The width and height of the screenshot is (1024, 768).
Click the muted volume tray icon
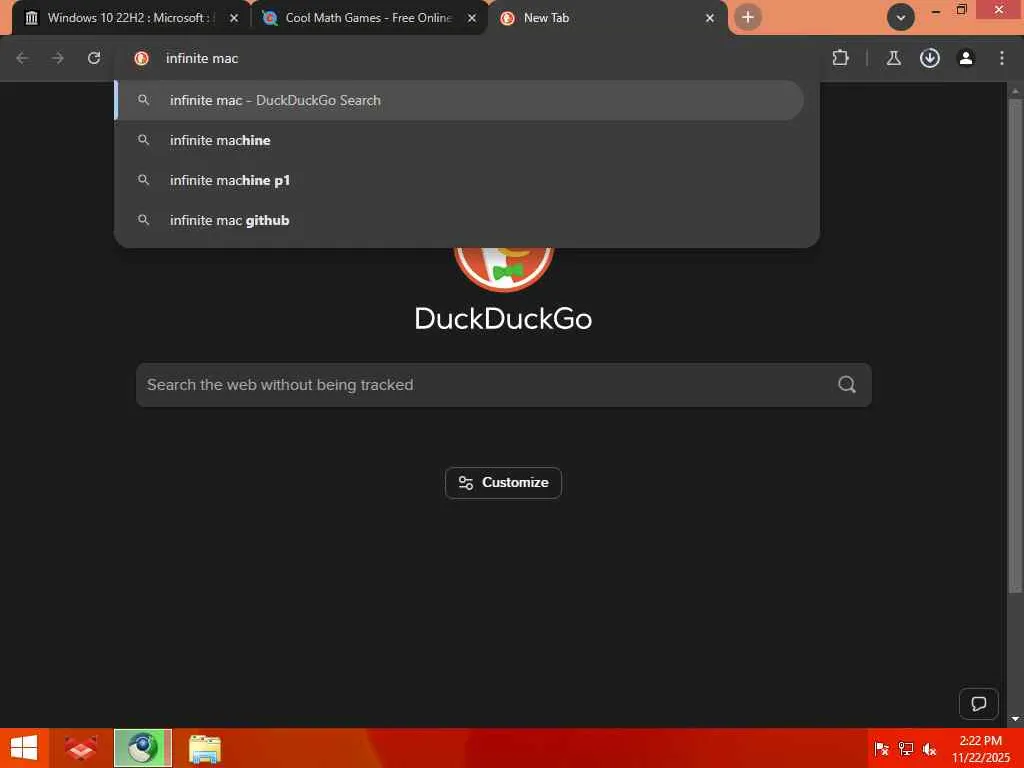click(x=929, y=748)
